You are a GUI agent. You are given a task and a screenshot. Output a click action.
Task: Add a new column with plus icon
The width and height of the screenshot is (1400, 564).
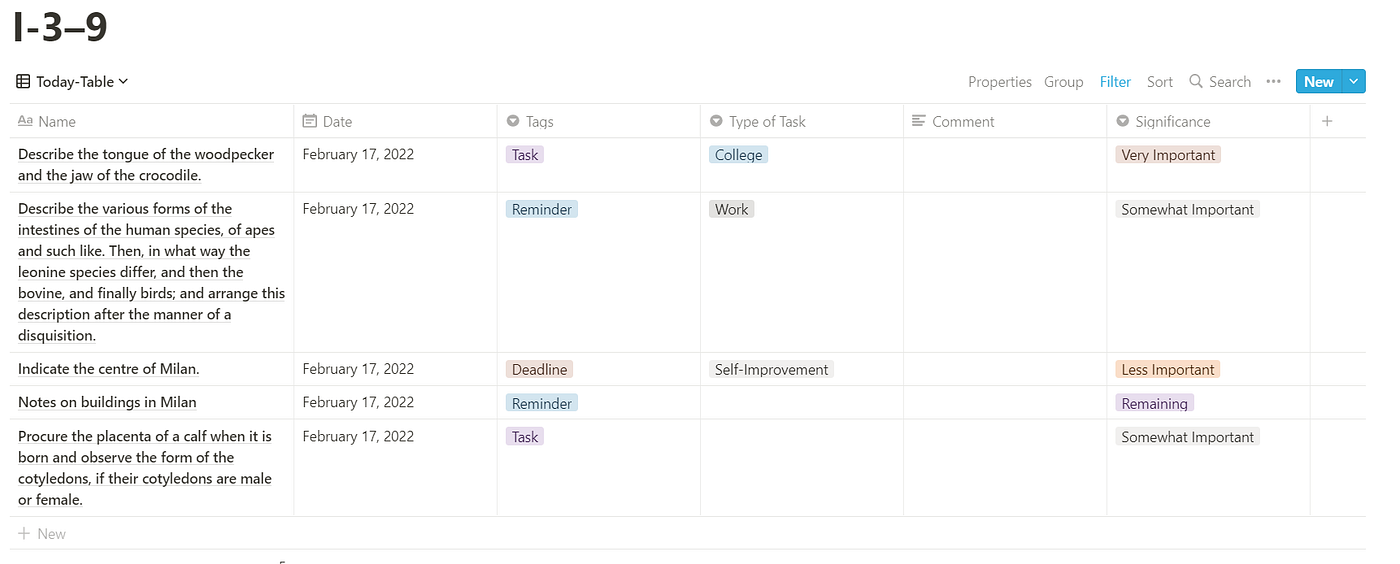[1327, 121]
